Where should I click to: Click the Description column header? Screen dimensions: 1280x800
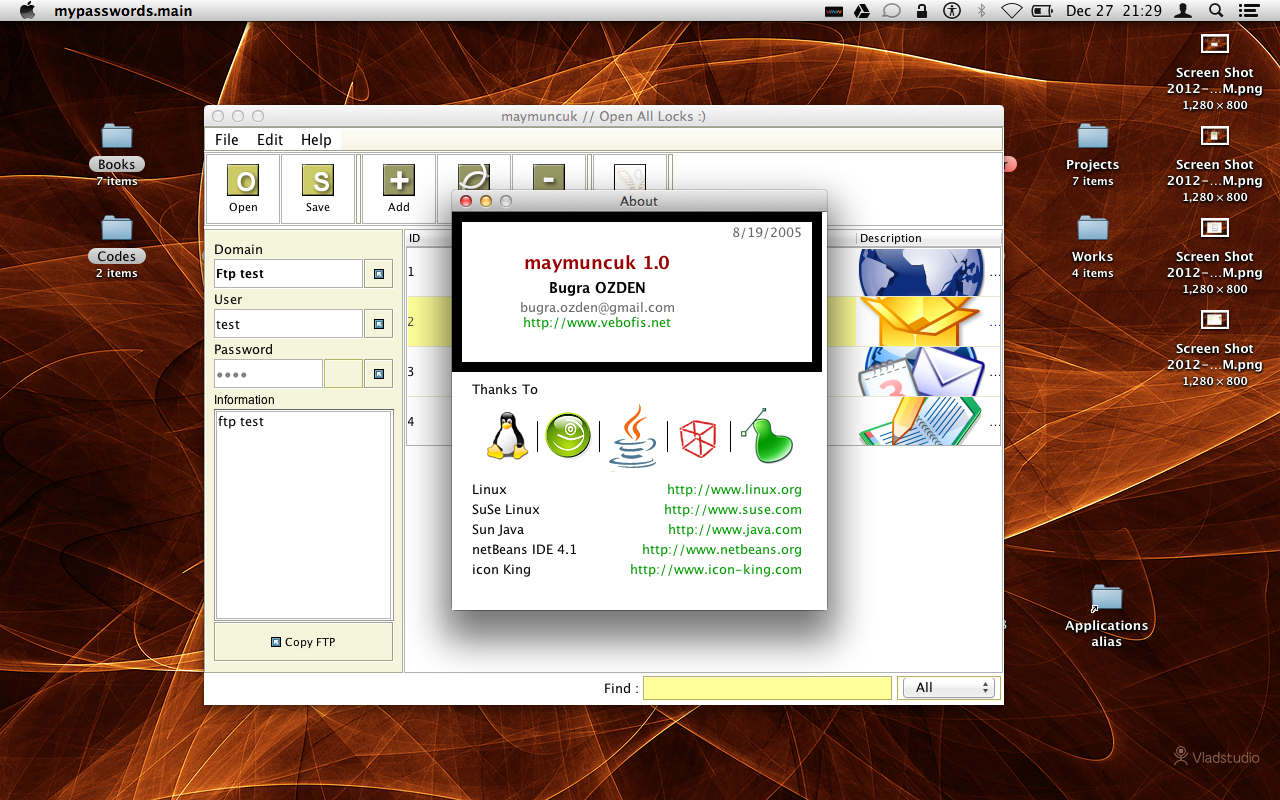(928, 238)
